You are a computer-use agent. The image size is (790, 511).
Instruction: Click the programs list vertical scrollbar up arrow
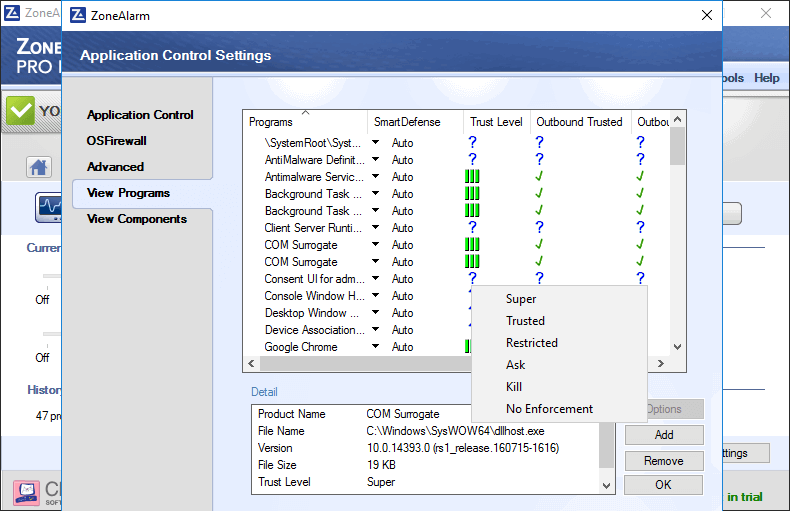[678, 119]
